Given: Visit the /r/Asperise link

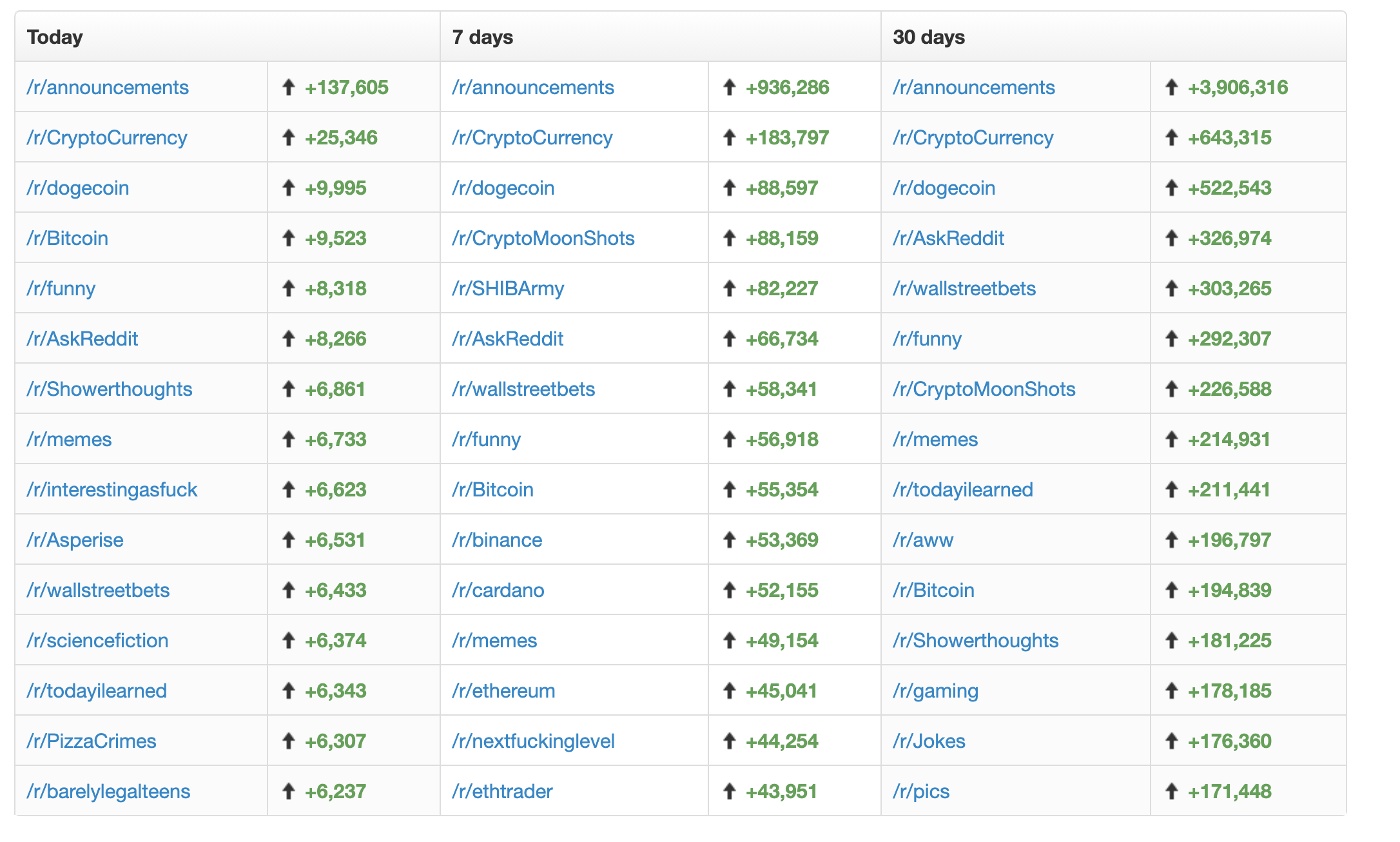Looking at the screenshot, I should 75,540.
